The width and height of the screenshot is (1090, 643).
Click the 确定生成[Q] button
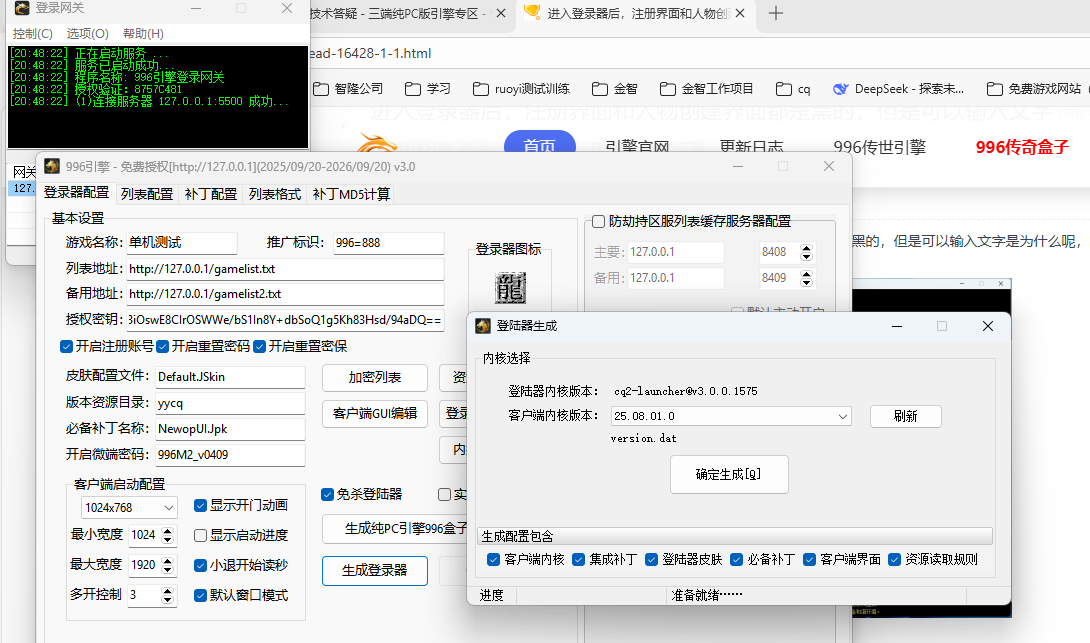tap(729, 474)
